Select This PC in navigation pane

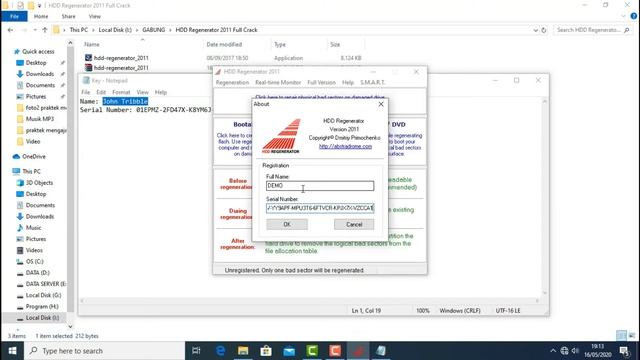tap(31, 171)
